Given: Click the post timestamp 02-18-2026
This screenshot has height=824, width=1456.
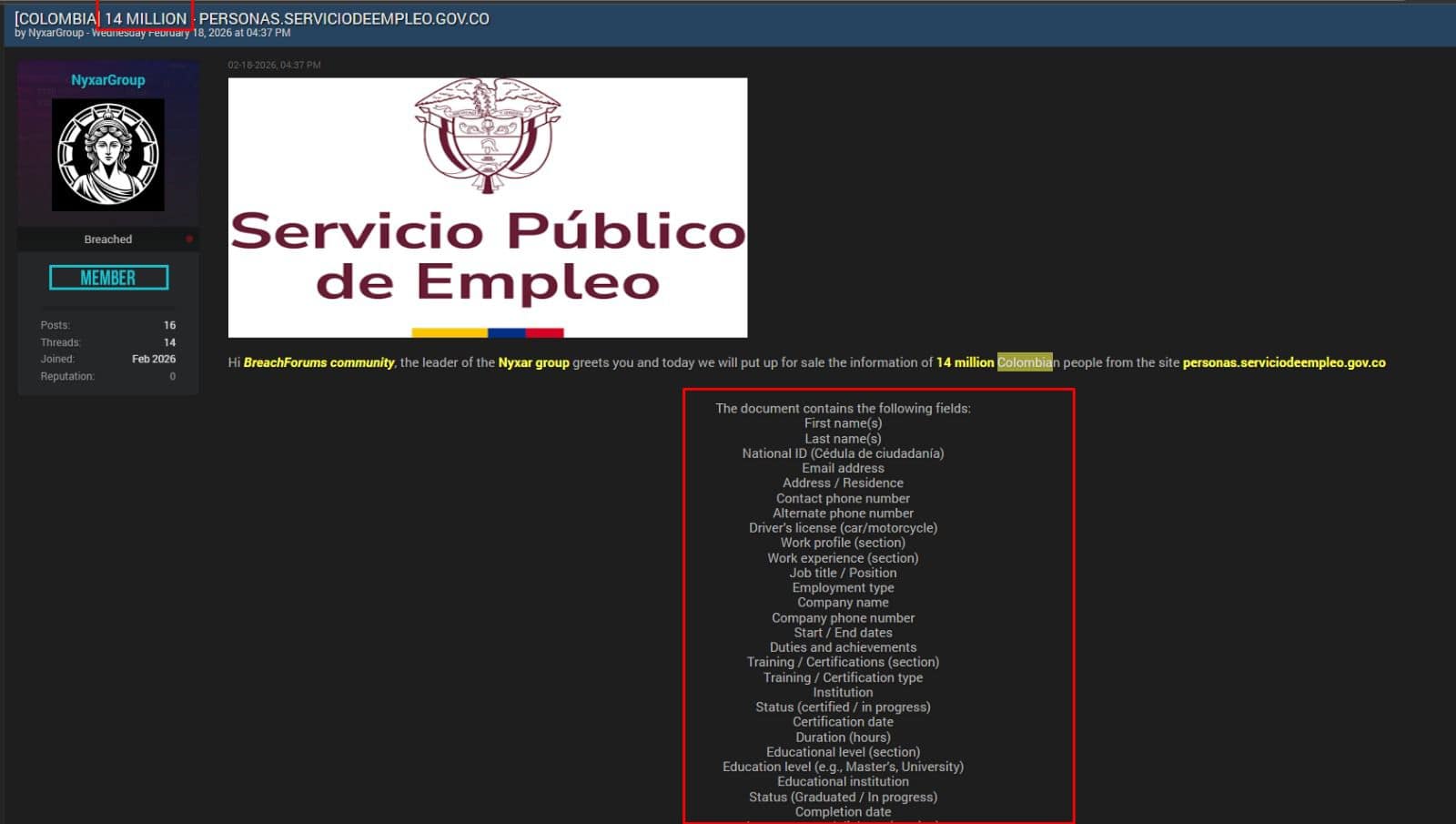Looking at the screenshot, I should 274,66.
